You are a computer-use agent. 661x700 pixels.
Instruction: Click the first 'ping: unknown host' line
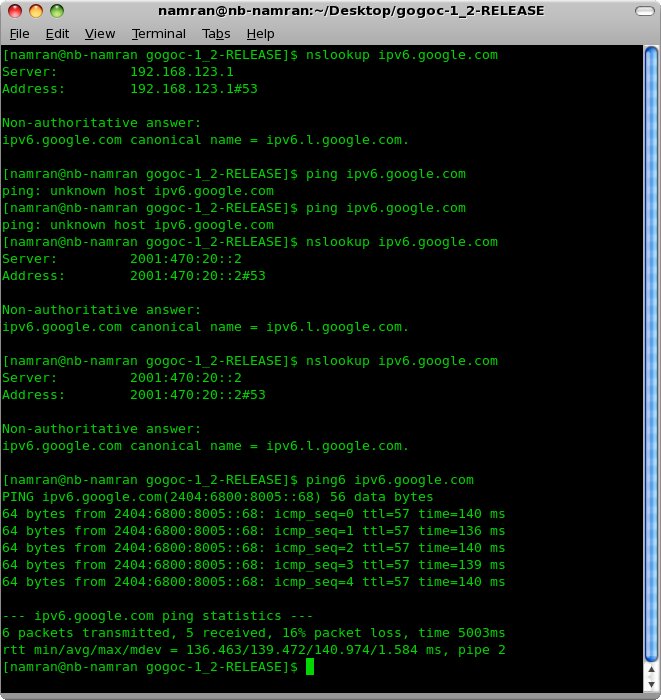click(138, 191)
